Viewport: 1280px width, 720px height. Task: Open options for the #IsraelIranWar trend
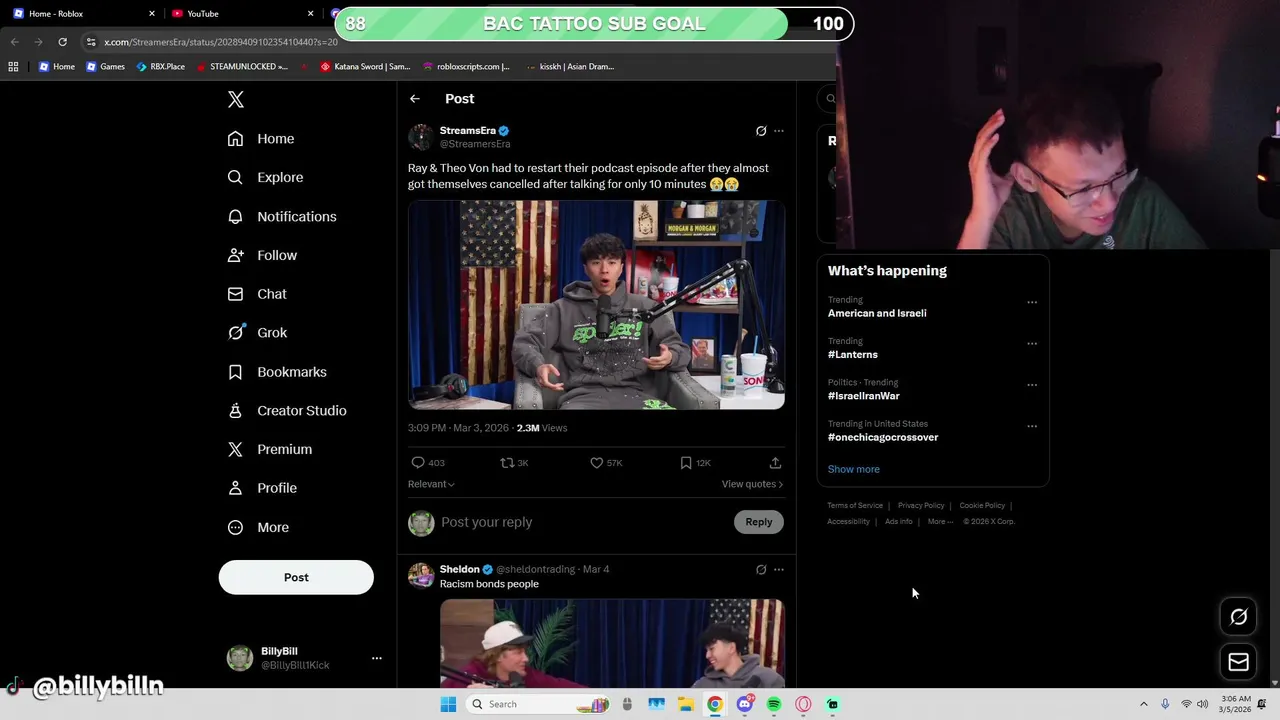[x=1032, y=385]
